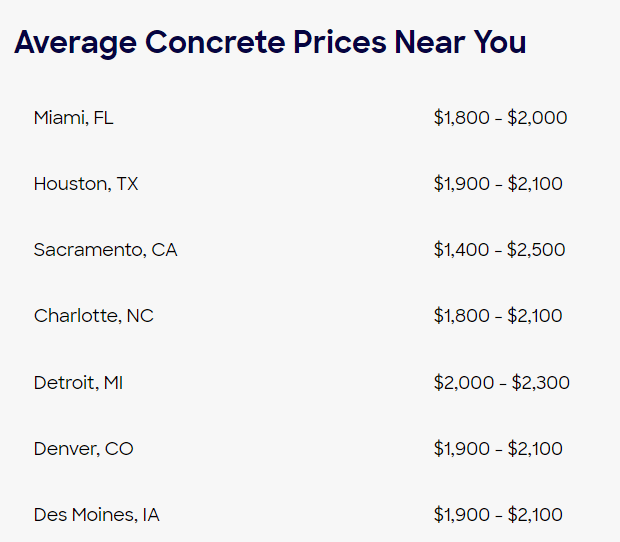
Task: Click the Des Moines price range in its row
Action: coord(498,515)
